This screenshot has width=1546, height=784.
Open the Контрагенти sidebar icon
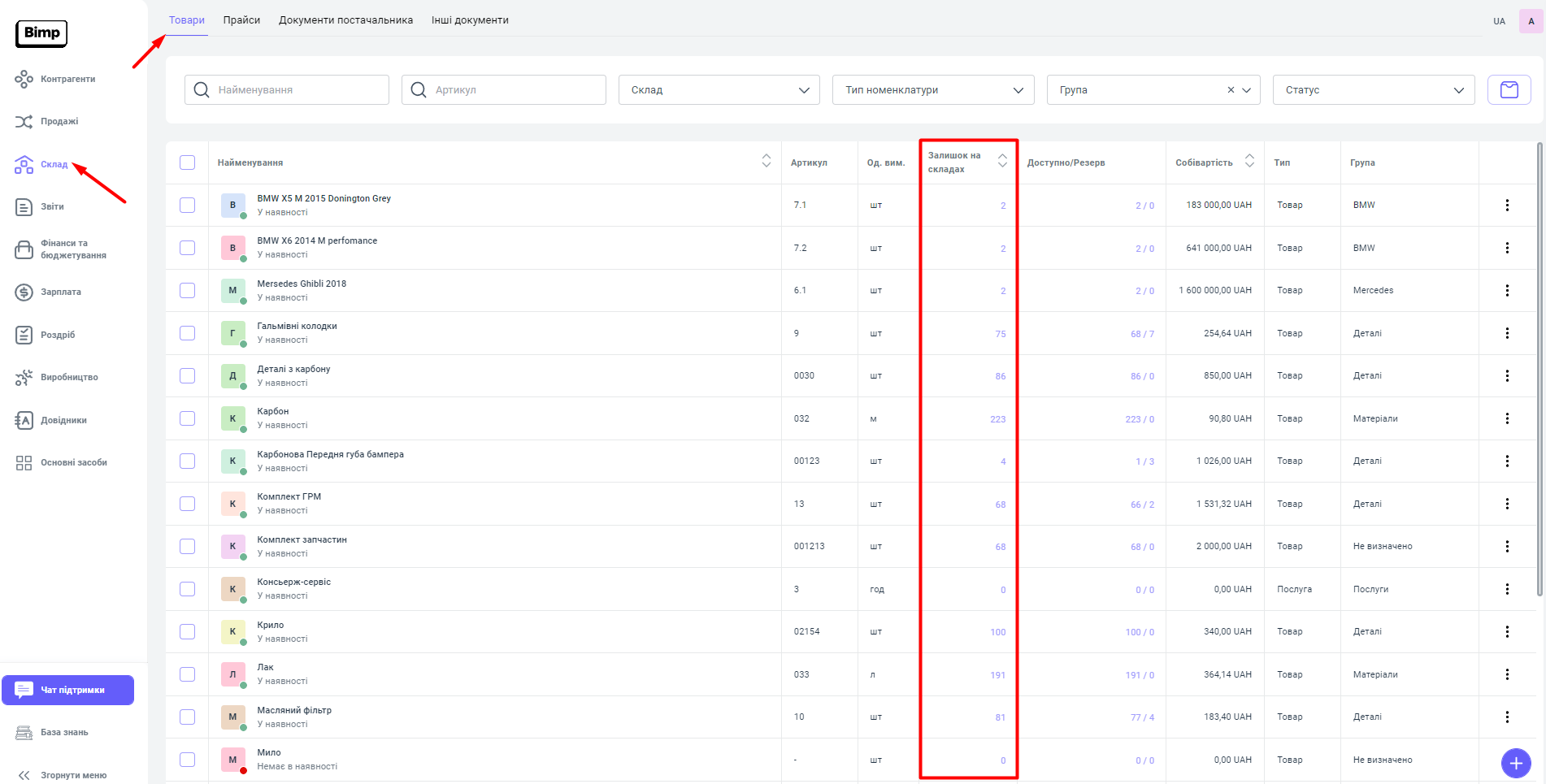tap(24, 79)
